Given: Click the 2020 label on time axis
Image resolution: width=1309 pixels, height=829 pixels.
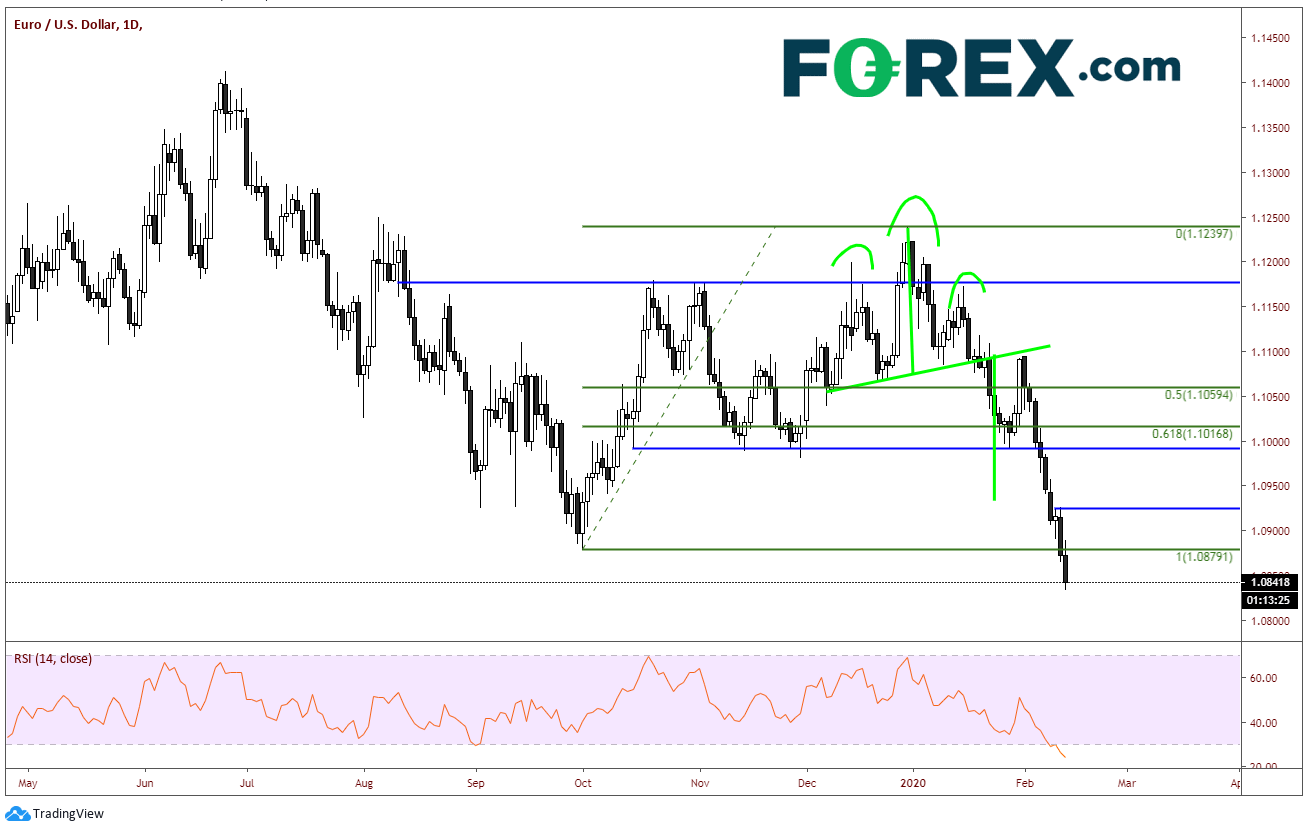Looking at the screenshot, I should [x=913, y=786].
